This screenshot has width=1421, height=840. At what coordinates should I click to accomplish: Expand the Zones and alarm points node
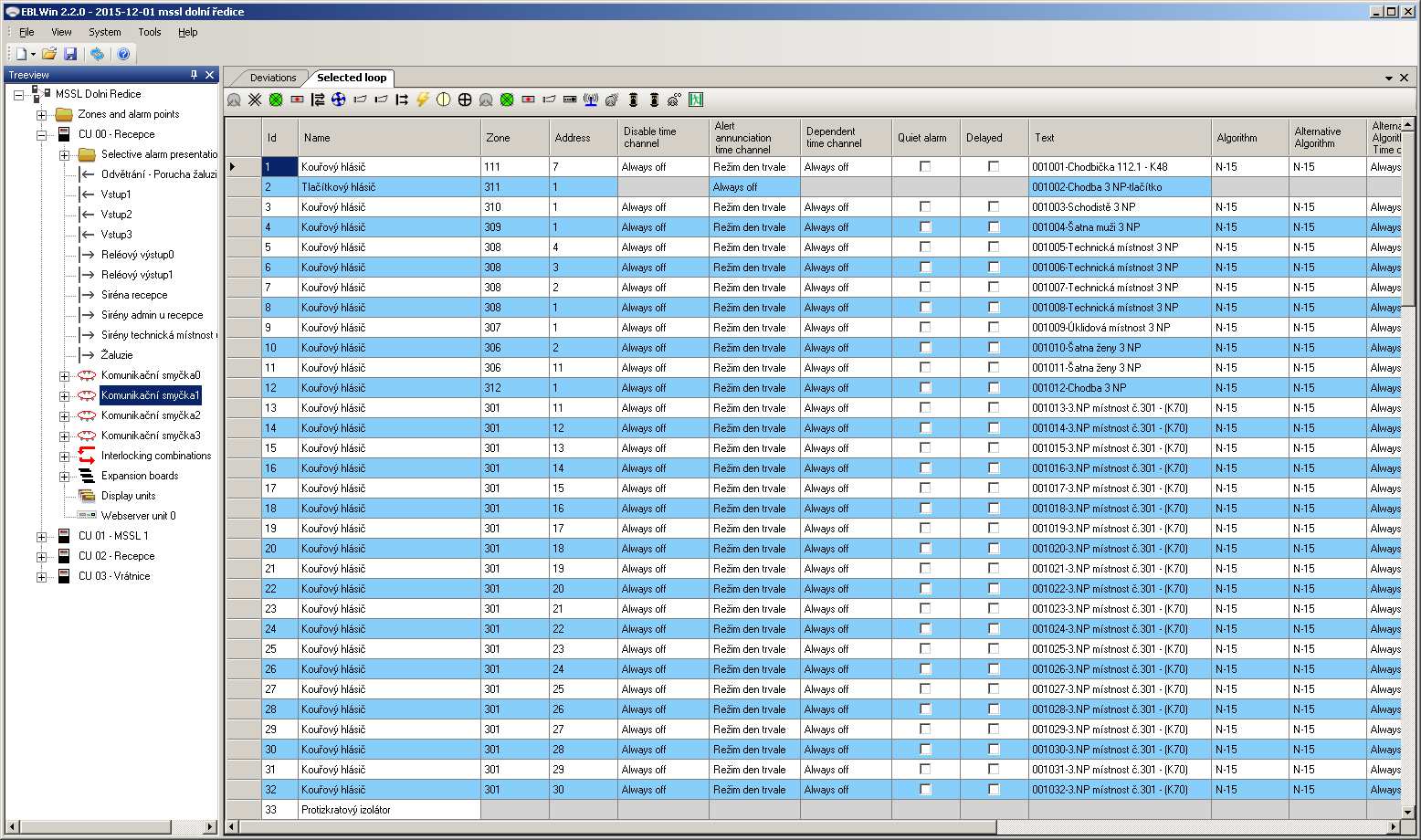[41, 115]
